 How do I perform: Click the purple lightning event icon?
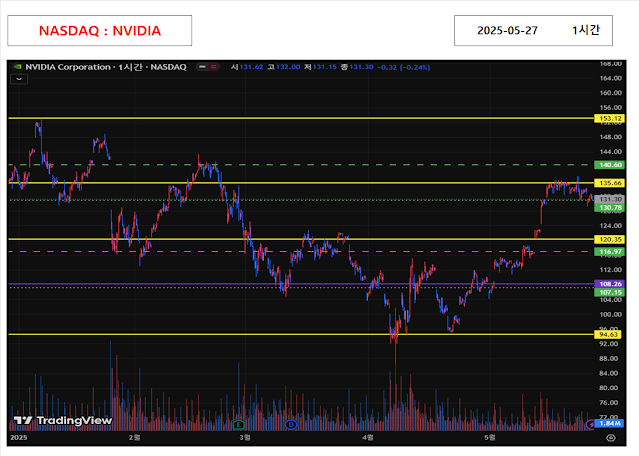pyautogui.click(x=591, y=425)
